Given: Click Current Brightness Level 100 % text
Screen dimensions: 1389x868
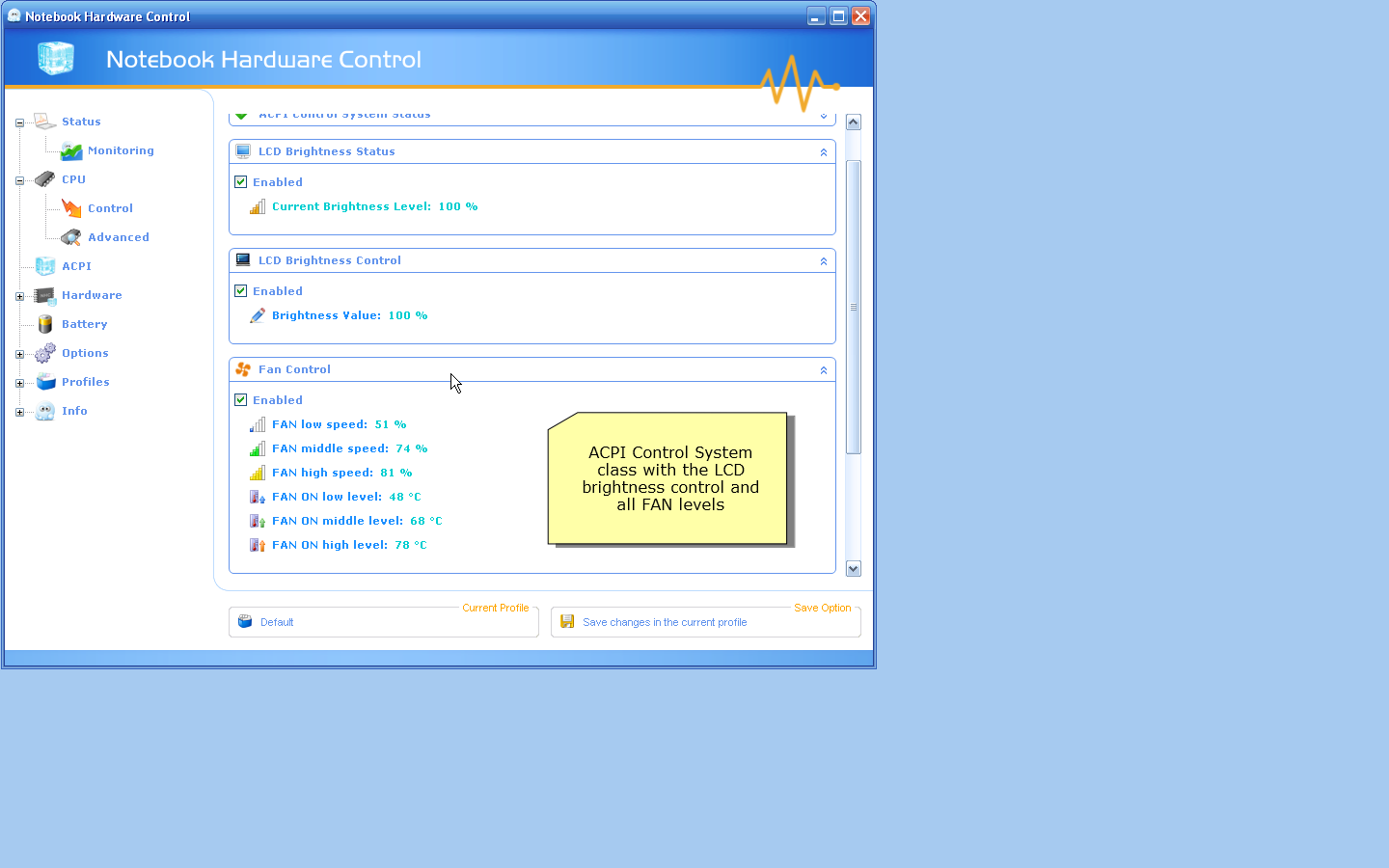Looking at the screenshot, I should point(375,206).
